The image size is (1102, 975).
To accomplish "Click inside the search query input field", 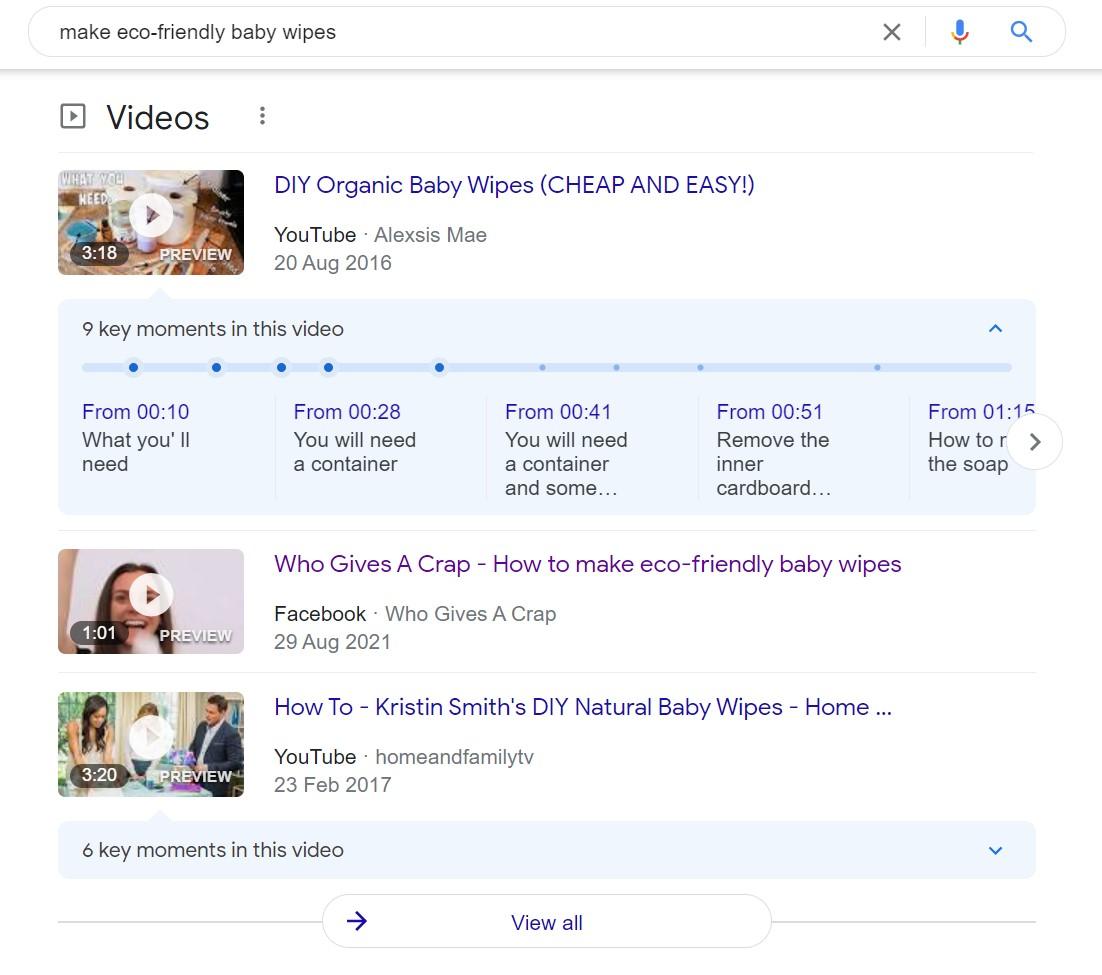I will coord(464,32).
